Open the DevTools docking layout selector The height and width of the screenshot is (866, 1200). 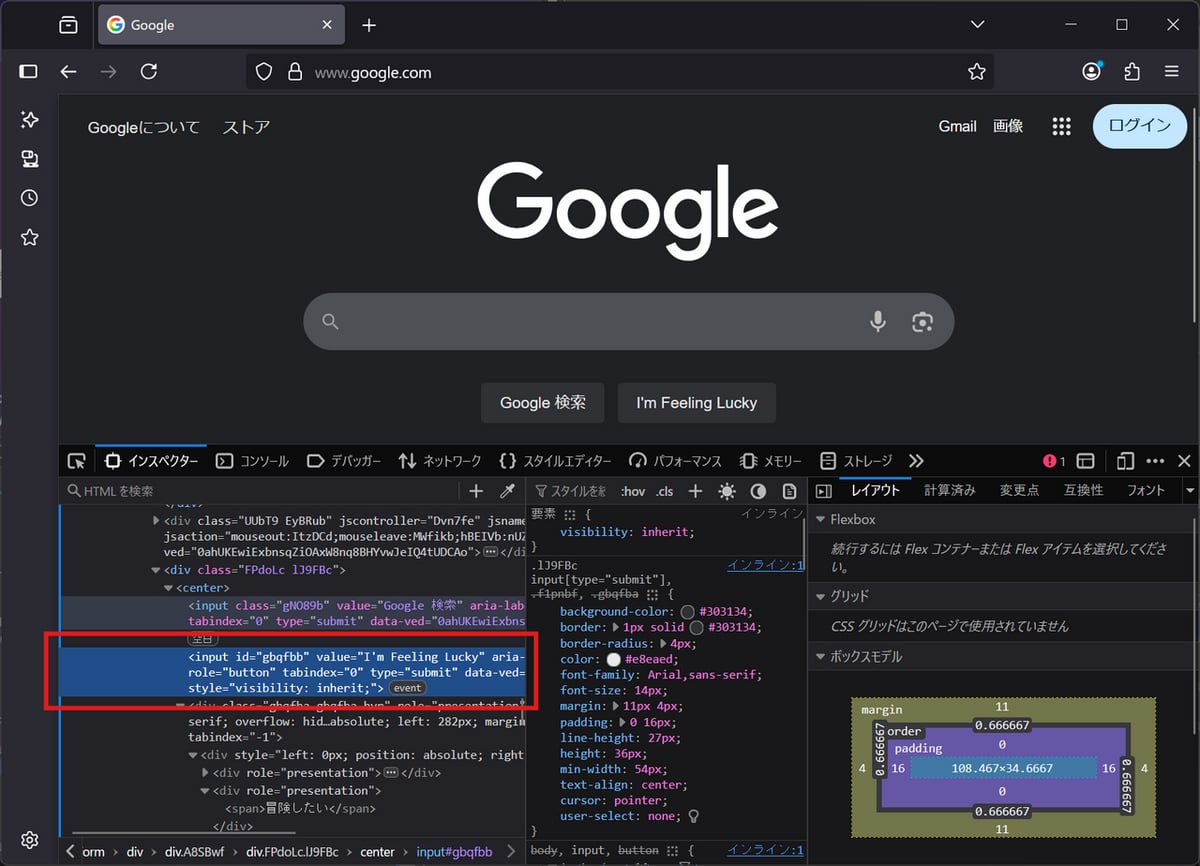(x=1085, y=461)
